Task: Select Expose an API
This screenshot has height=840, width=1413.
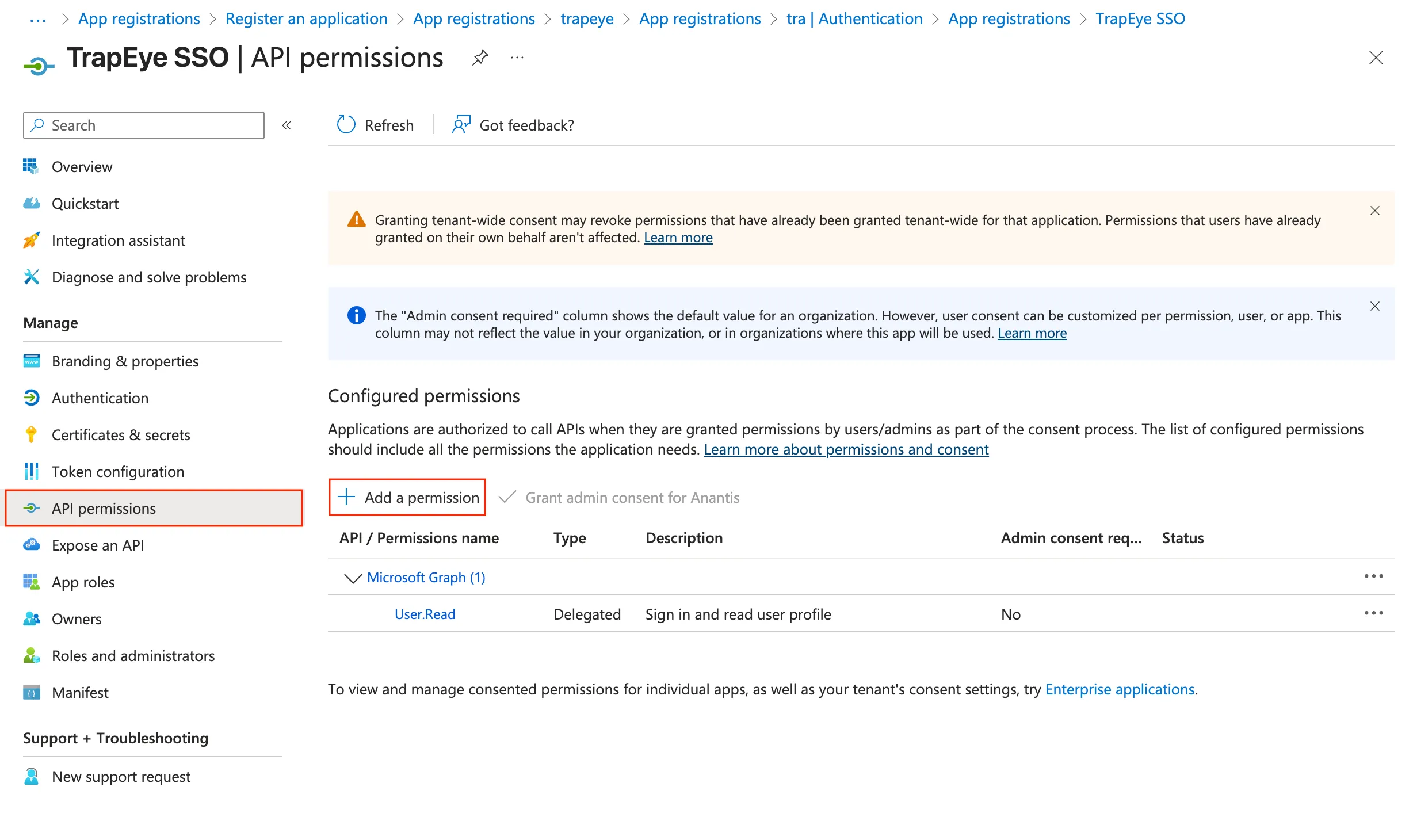Action: click(x=98, y=545)
